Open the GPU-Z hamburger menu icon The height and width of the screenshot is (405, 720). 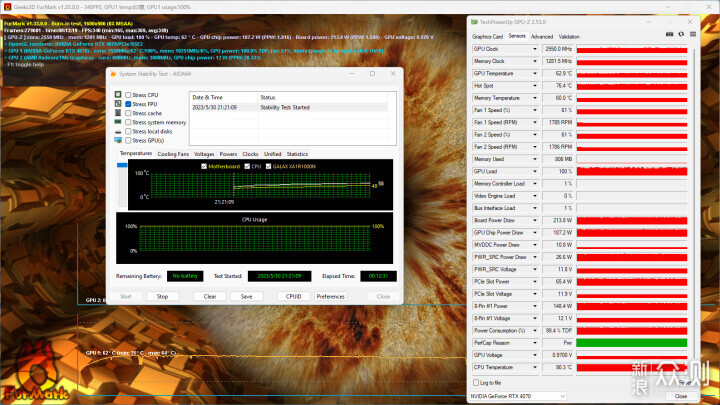692,34
